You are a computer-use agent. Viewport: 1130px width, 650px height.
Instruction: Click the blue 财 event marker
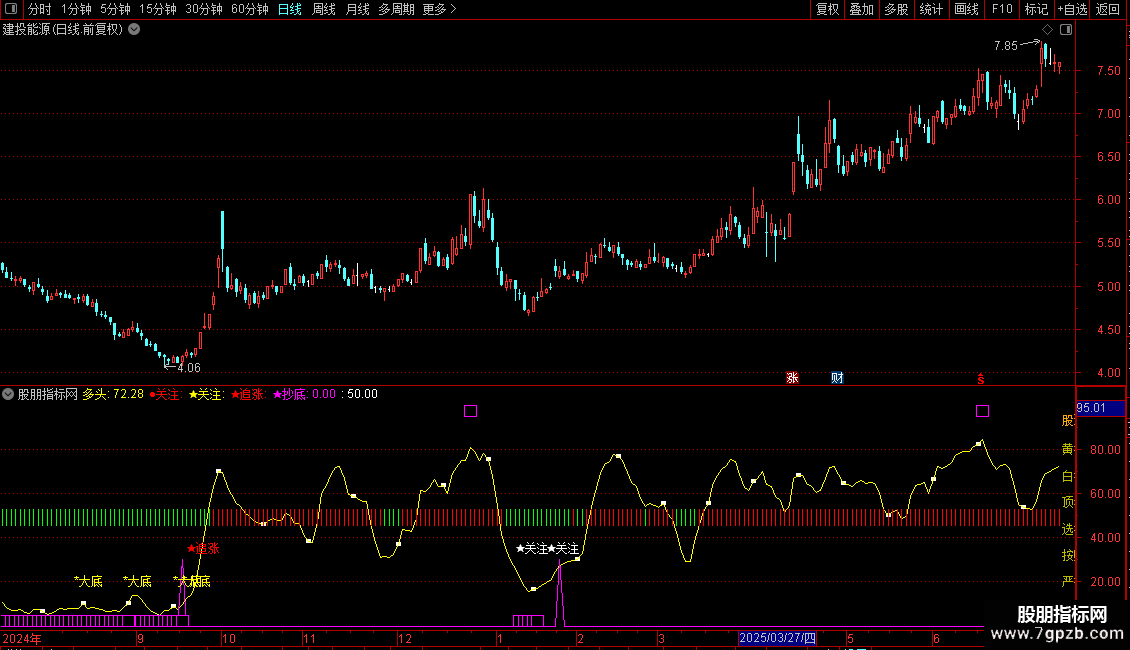tap(837, 378)
